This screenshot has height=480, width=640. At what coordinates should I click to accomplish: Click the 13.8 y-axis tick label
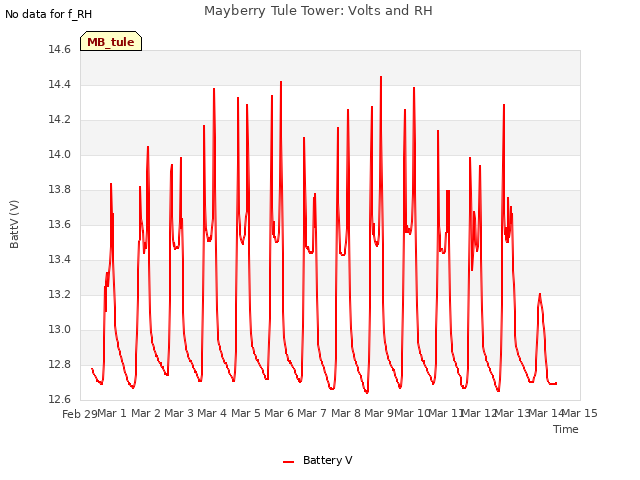60,190
